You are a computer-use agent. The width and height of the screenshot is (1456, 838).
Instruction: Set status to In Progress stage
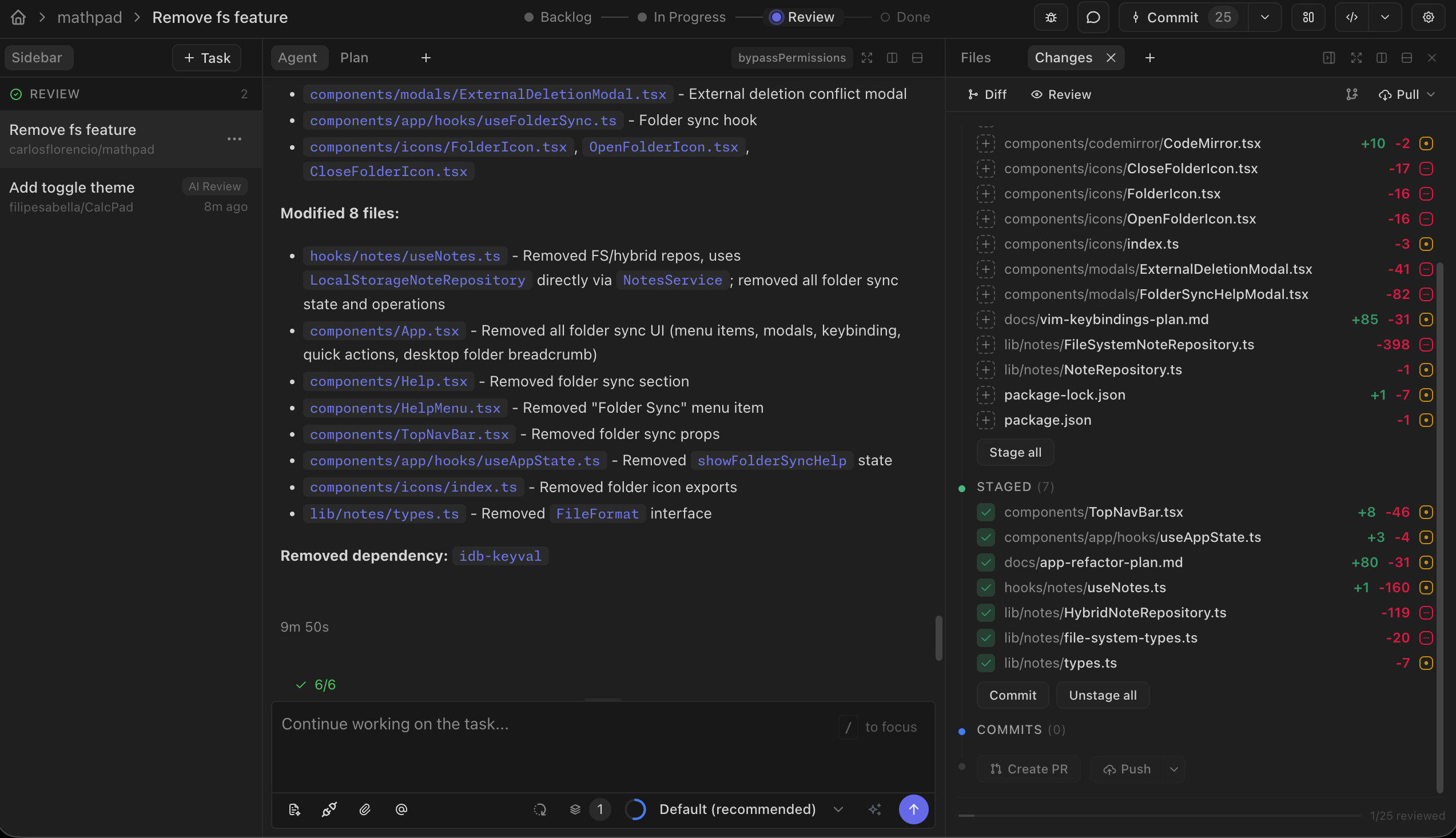click(682, 17)
